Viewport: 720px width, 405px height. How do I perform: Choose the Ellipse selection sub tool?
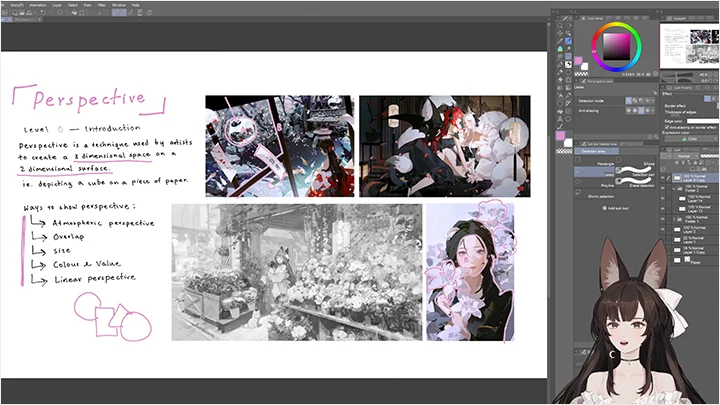coord(636,162)
